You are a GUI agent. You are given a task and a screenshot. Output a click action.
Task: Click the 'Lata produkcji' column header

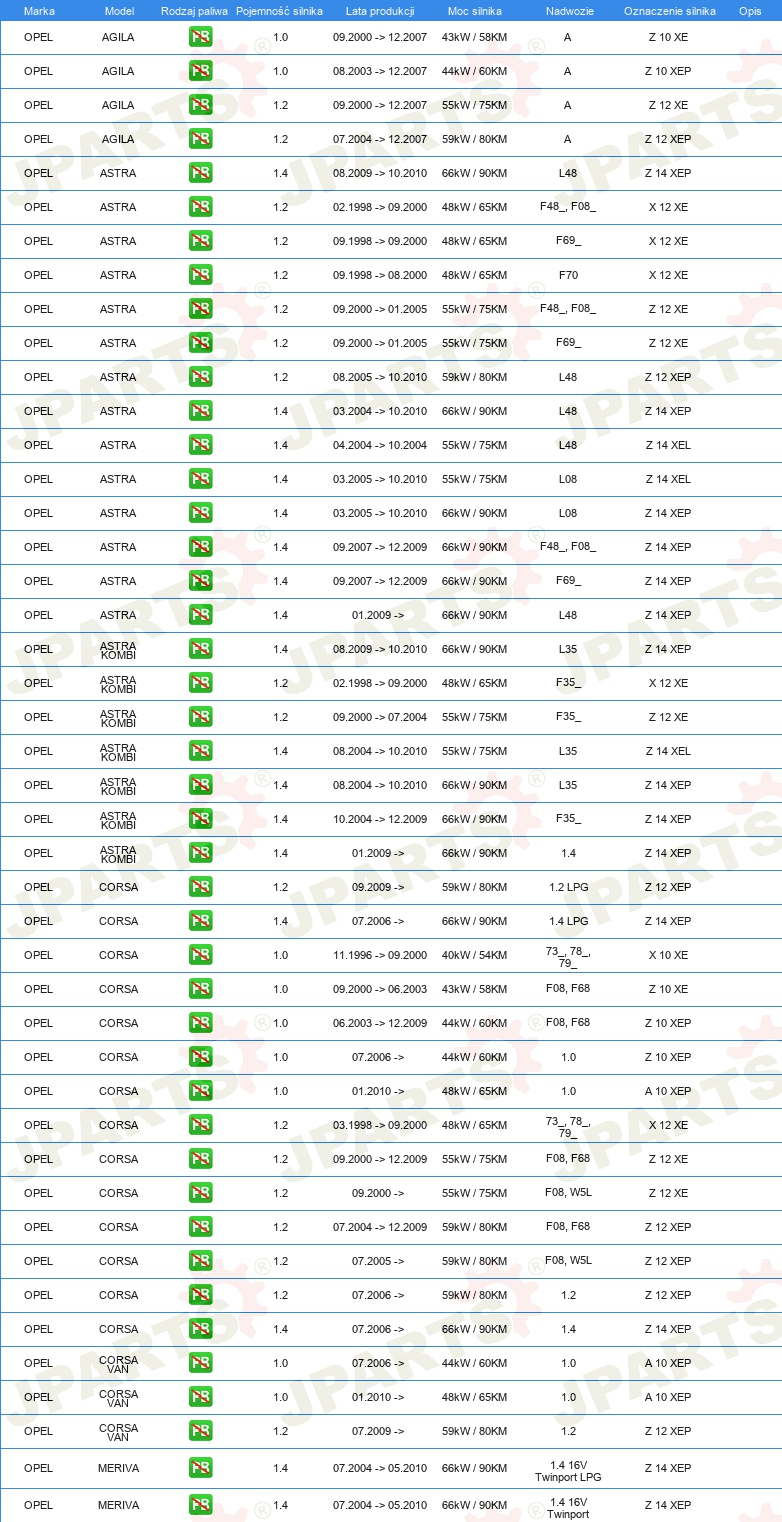coord(380,10)
